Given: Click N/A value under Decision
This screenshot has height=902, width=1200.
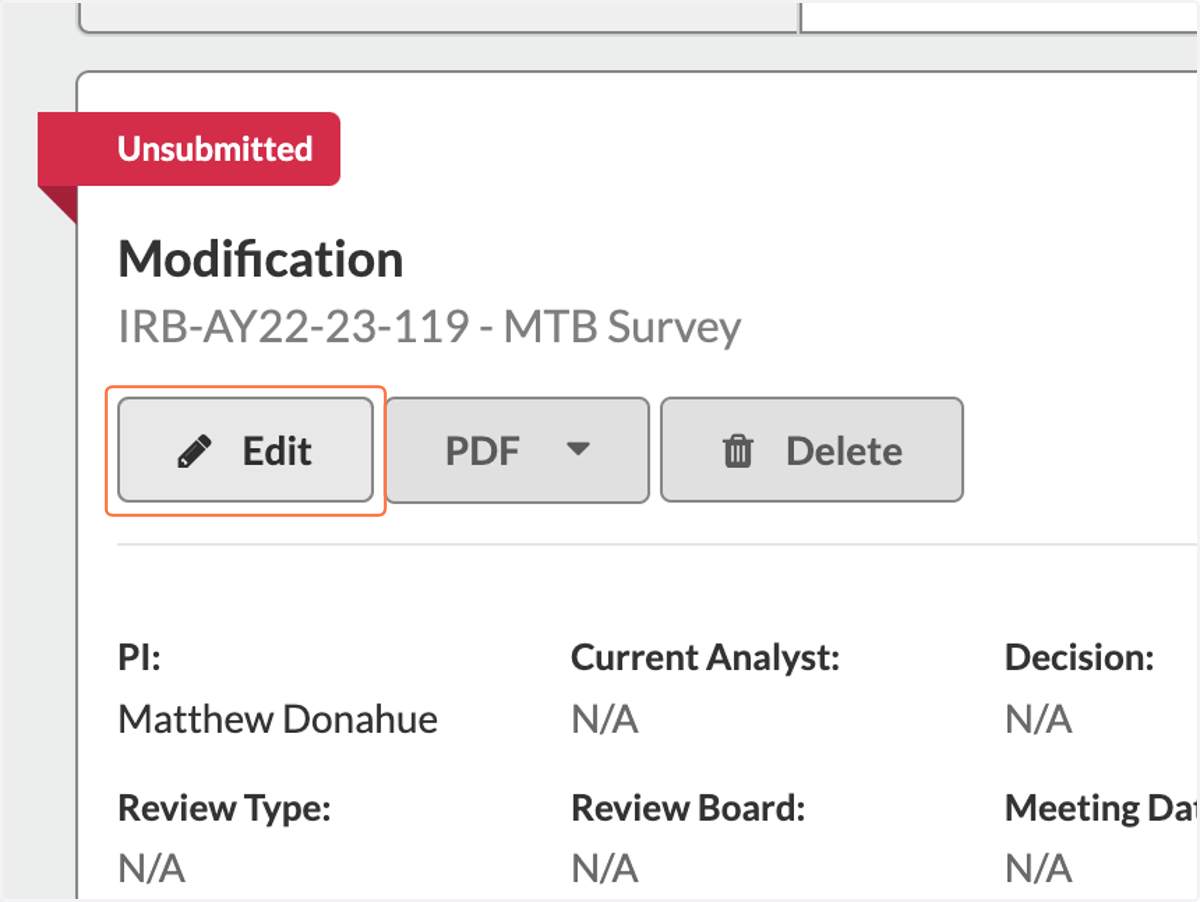Looking at the screenshot, I should pyautogui.click(x=1038, y=719).
